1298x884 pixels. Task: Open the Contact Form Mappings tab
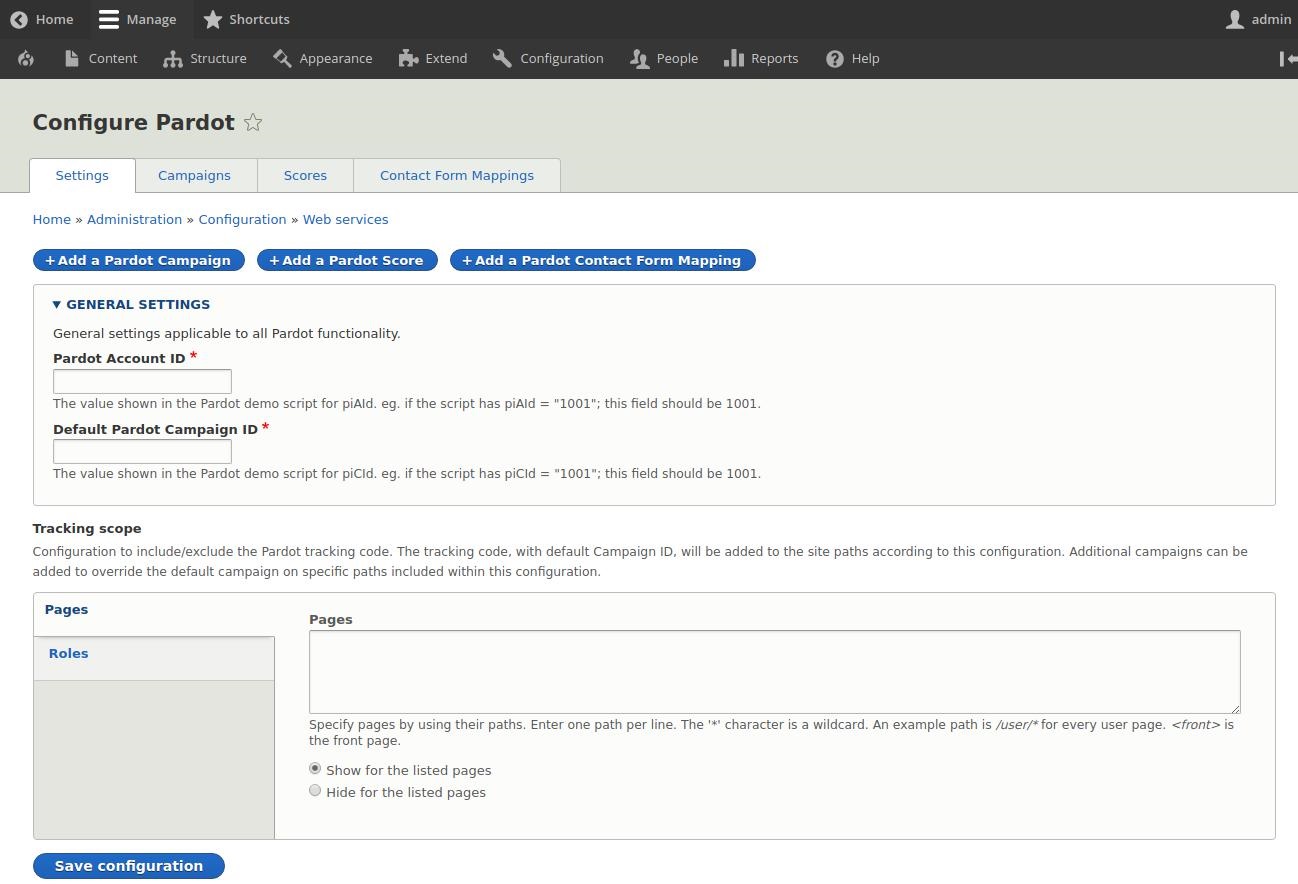[x=456, y=175]
